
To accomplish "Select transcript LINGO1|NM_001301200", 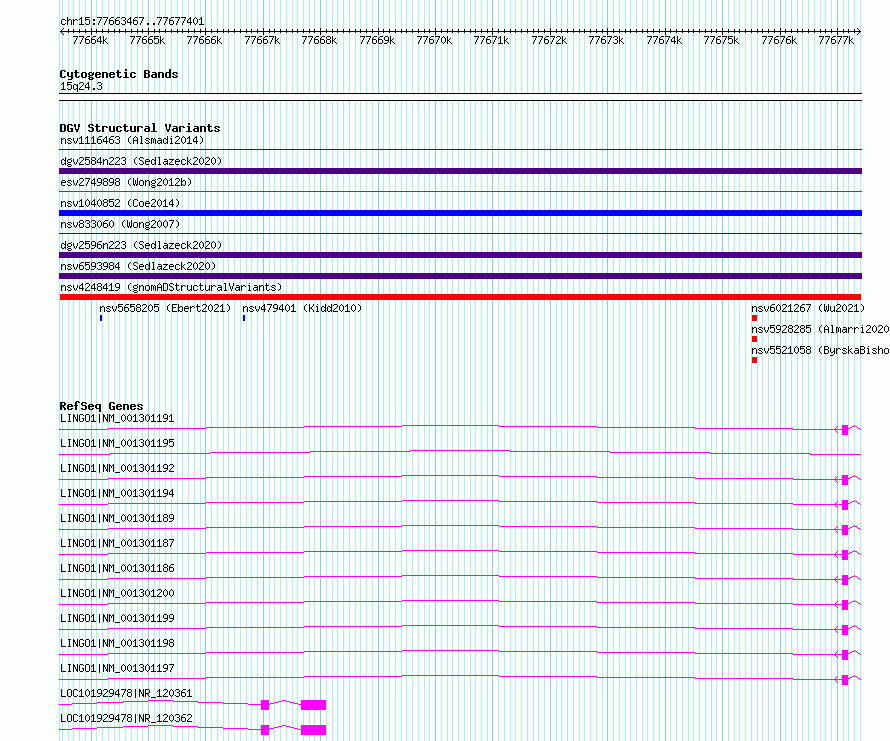I will (x=117, y=593).
